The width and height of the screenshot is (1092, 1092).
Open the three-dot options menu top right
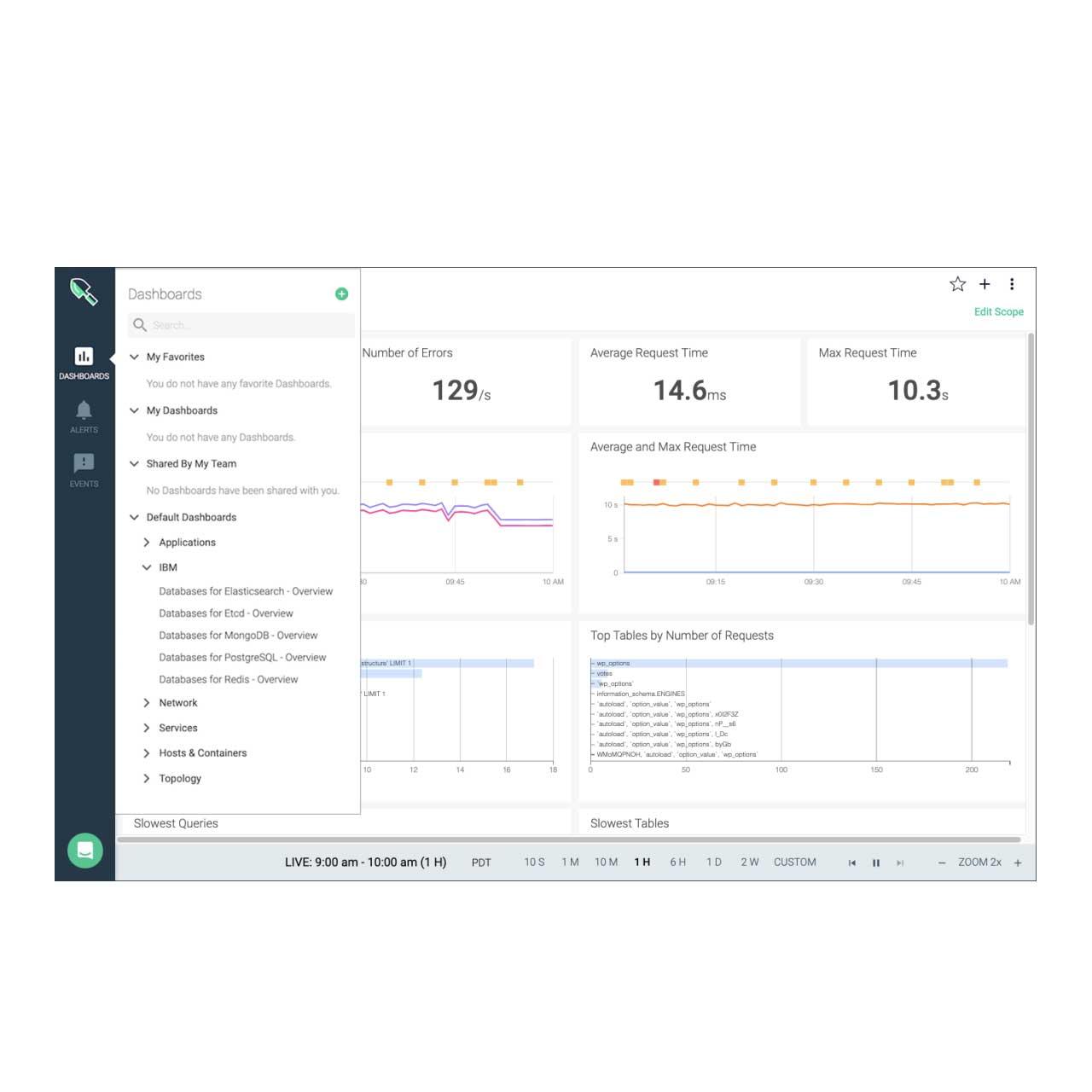[x=1013, y=284]
